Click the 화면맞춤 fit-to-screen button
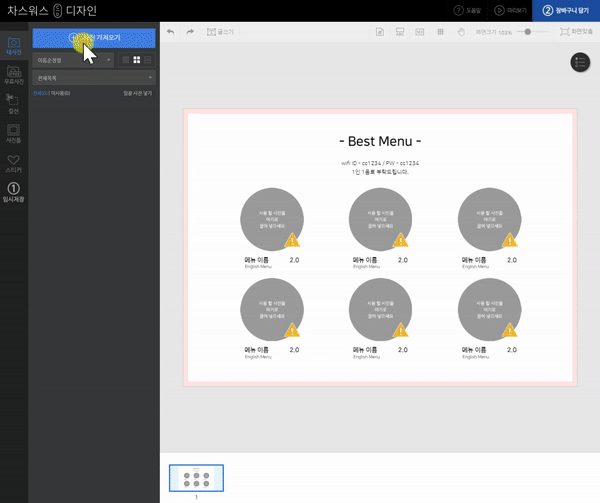Viewport: 600px width, 503px height. click(x=576, y=32)
